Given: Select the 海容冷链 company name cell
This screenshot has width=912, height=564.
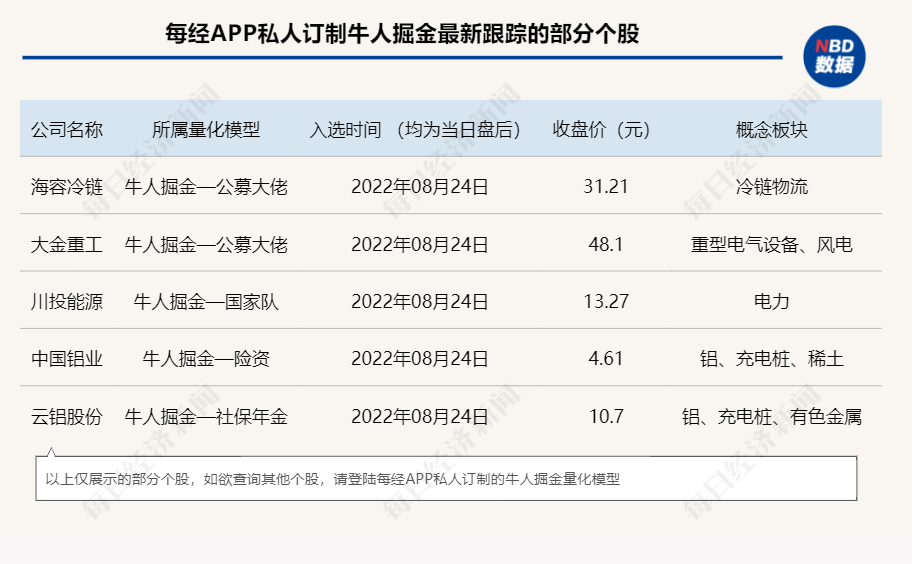Looking at the screenshot, I should pyautogui.click(x=67, y=187).
